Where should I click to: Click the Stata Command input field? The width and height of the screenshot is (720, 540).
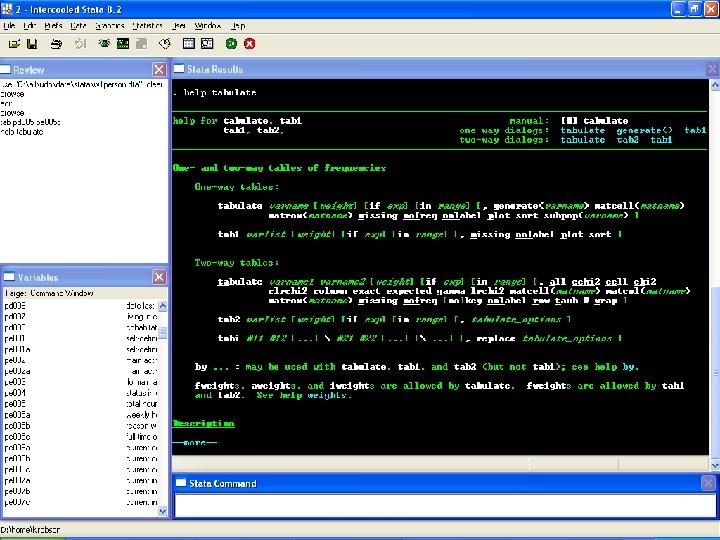click(445, 505)
